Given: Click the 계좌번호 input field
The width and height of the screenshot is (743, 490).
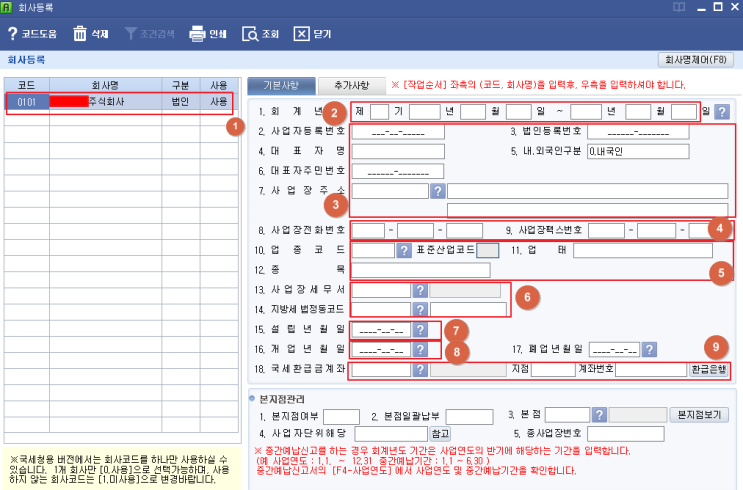Looking at the screenshot, I should [x=651, y=369].
